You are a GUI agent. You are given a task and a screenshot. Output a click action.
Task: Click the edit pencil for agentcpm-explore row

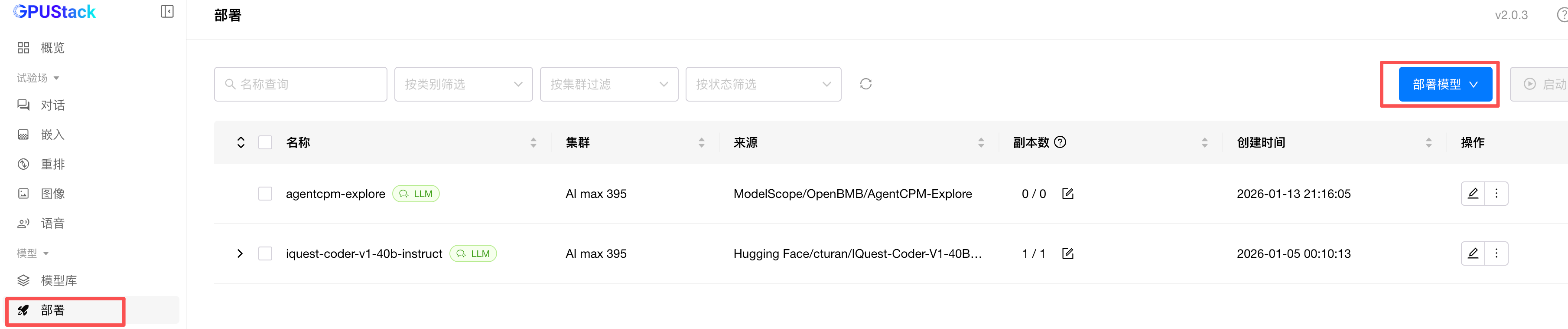1472,194
